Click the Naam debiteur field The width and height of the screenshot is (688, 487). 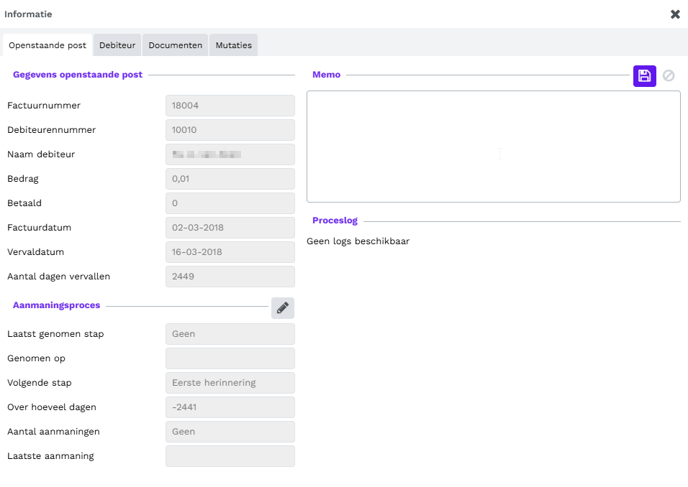click(229, 155)
